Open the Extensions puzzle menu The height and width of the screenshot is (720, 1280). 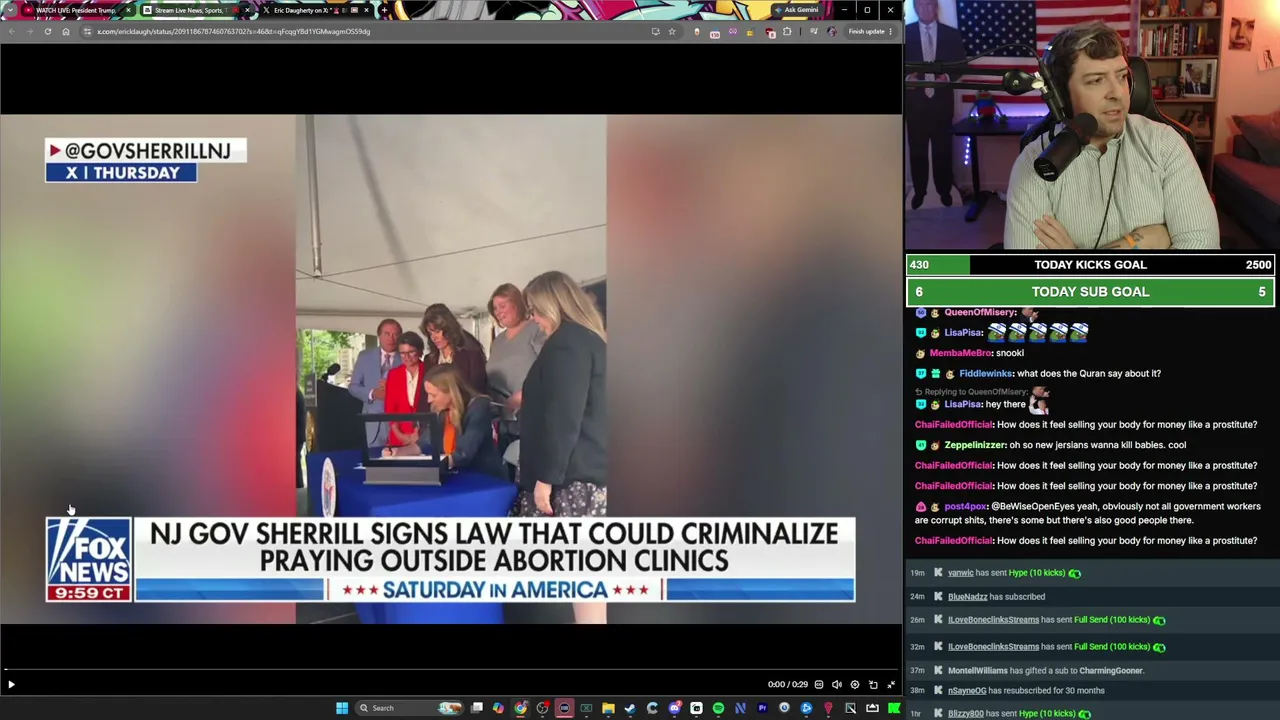[787, 31]
